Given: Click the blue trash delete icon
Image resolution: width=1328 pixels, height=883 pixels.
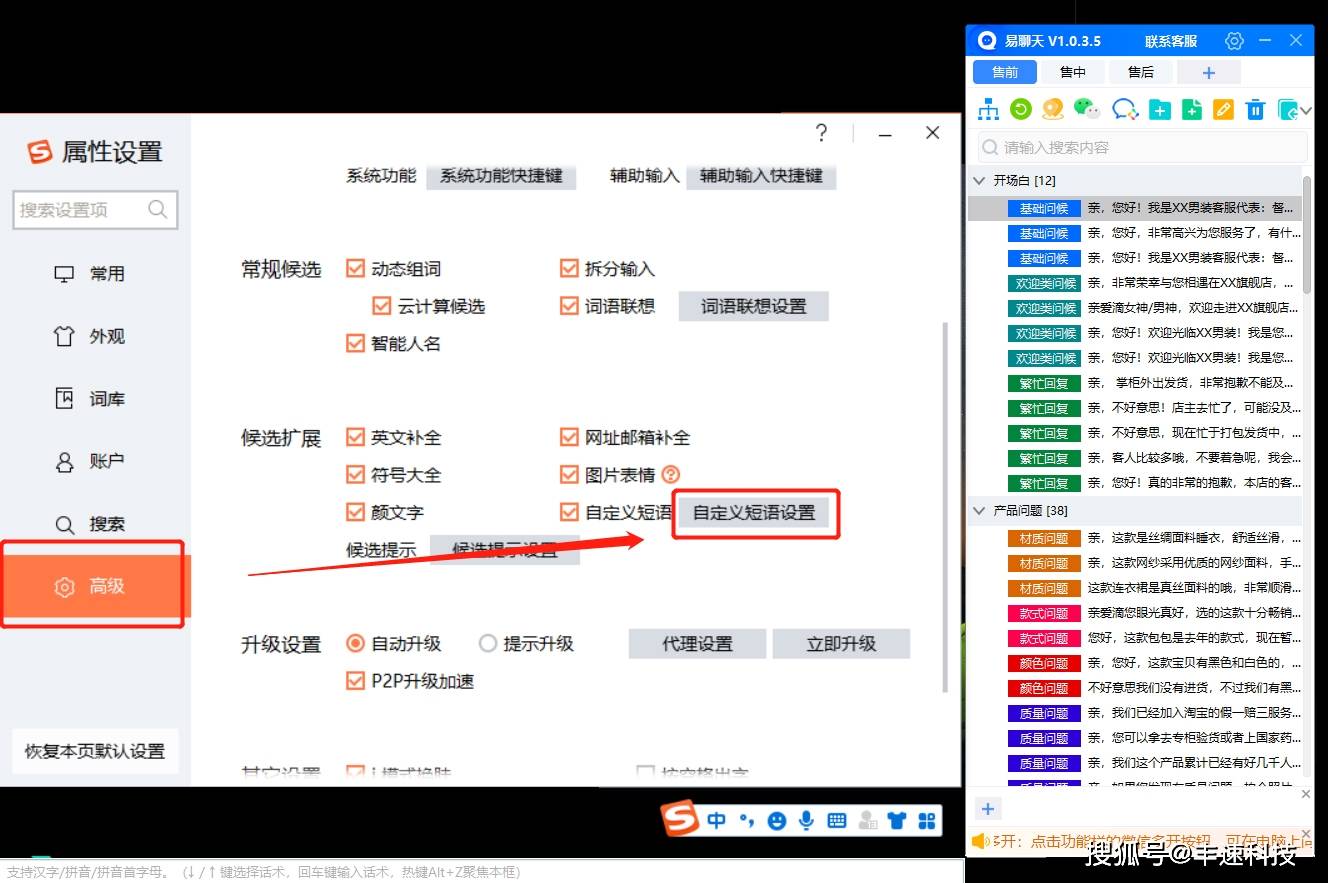Looking at the screenshot, I should click(x=1256, y=110).
